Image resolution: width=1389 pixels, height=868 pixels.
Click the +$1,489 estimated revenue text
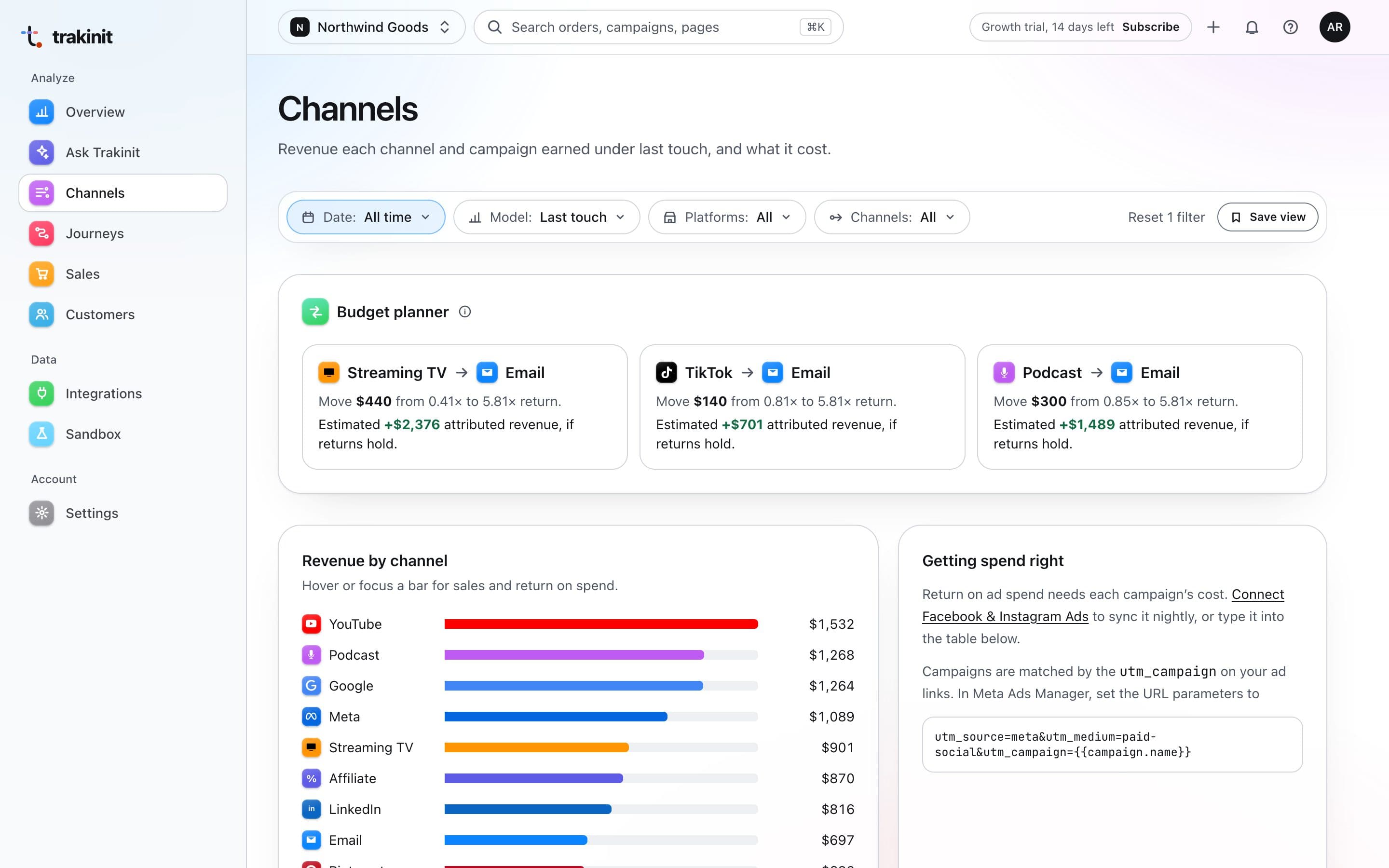click(x=1087, y=424)
